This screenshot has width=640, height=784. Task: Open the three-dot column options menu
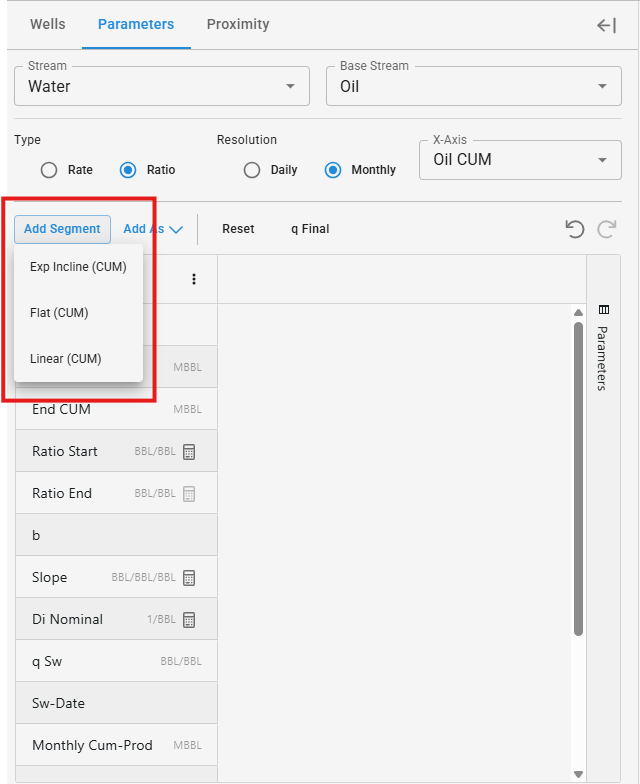click(x=194, y=280)
